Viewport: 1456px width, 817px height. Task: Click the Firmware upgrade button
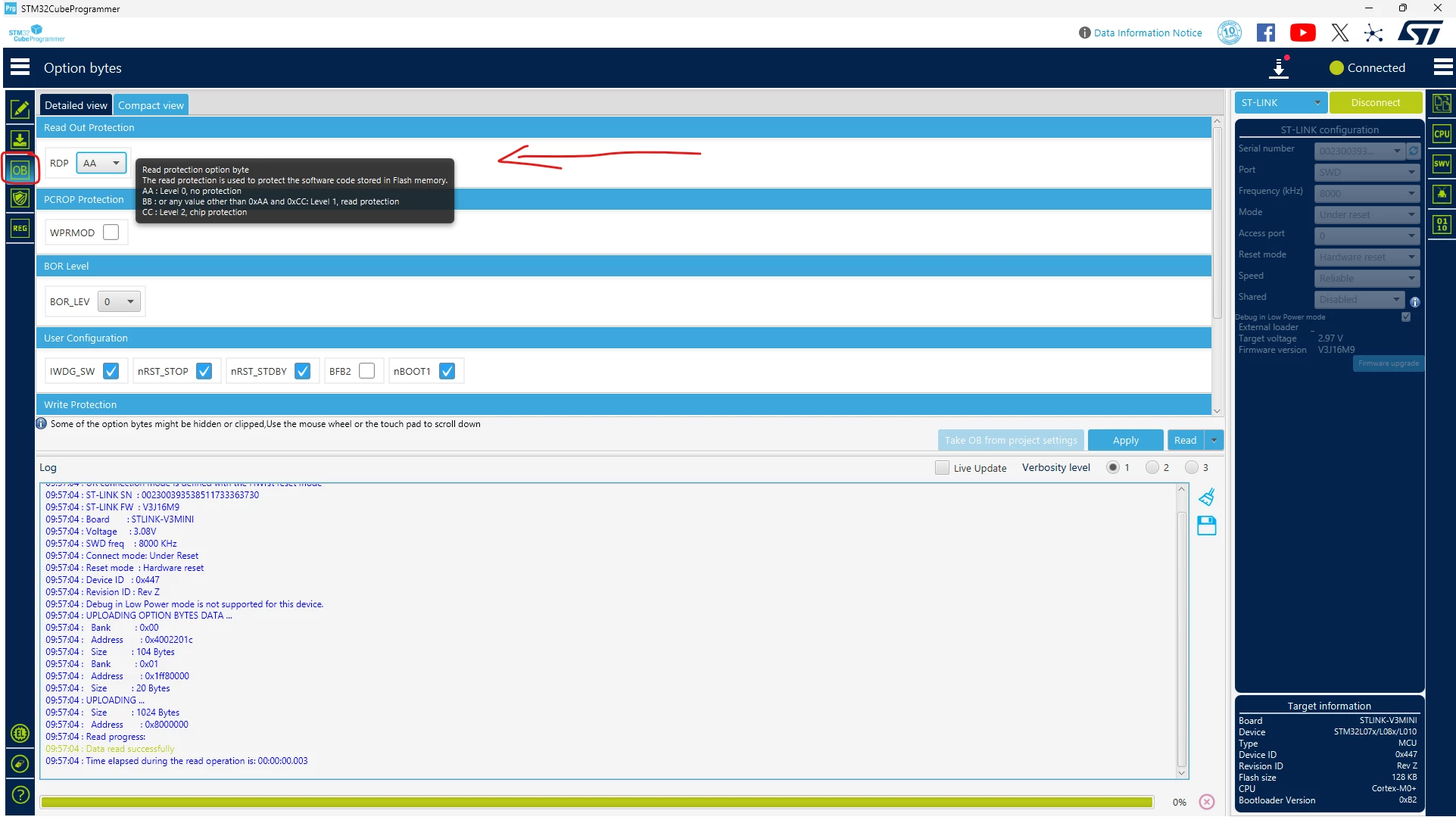1388,363
